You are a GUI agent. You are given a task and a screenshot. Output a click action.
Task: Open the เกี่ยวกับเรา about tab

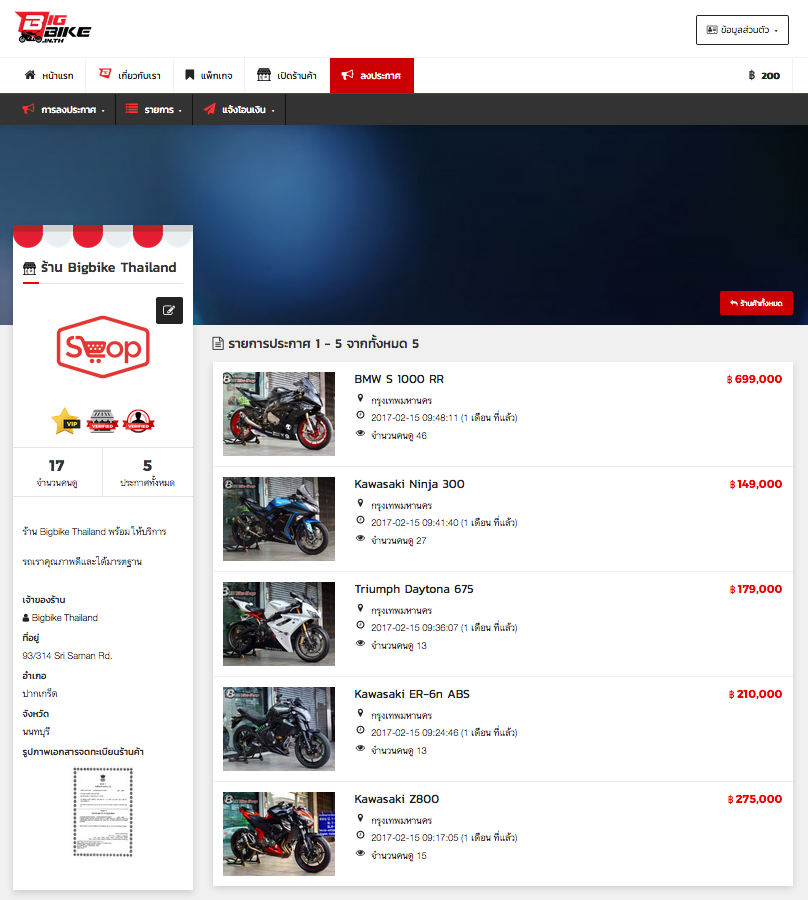tap(130, 75)
